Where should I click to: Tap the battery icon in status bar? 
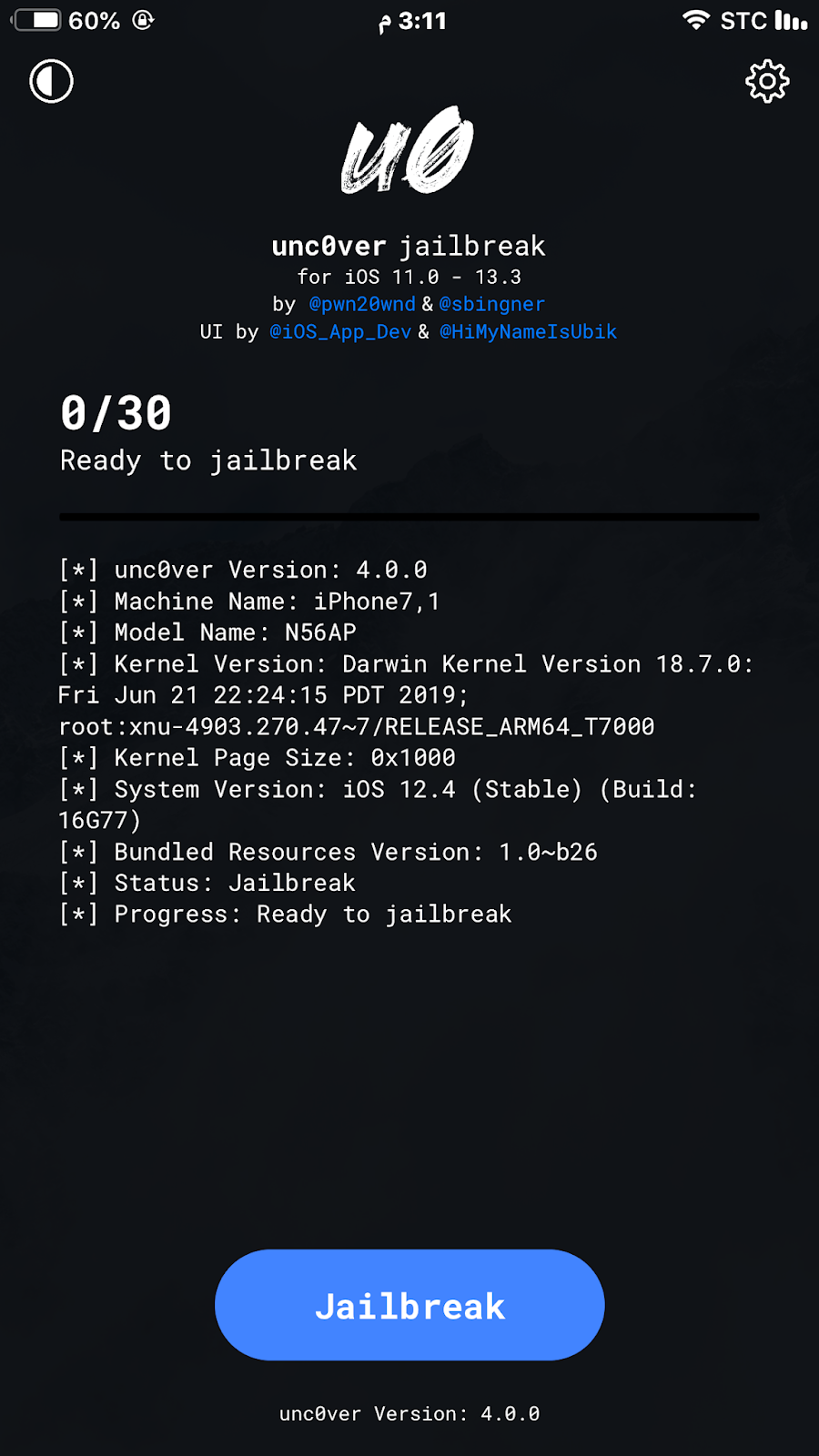click(x=36, y=20)
